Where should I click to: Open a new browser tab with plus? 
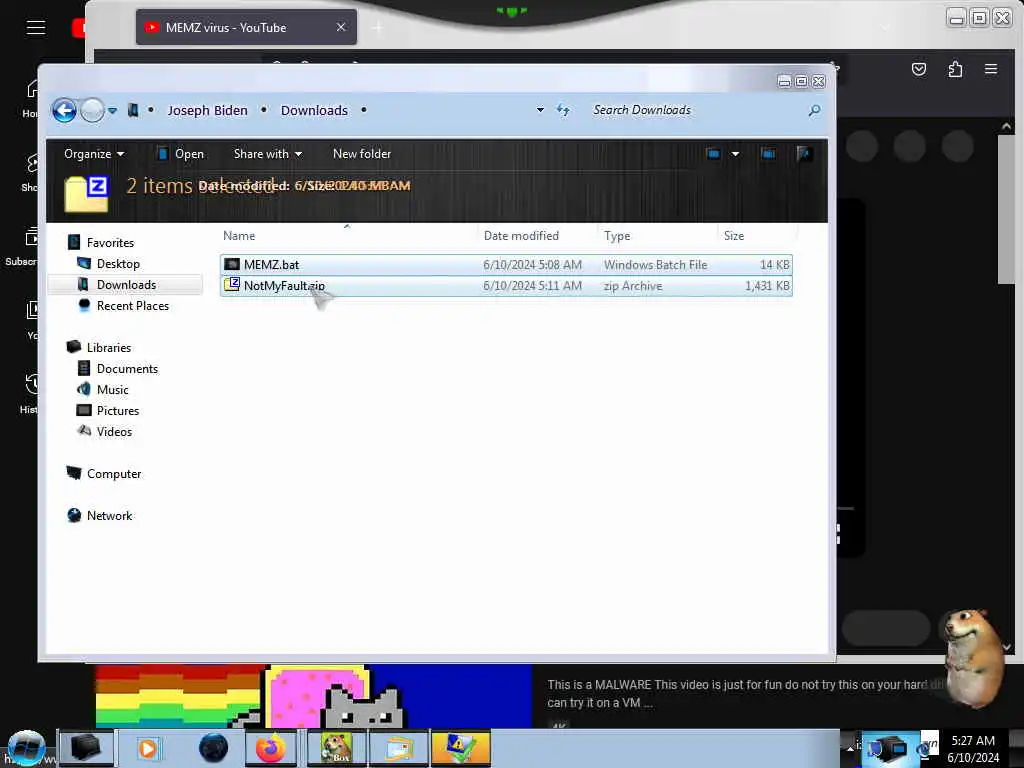click(377, 27)
